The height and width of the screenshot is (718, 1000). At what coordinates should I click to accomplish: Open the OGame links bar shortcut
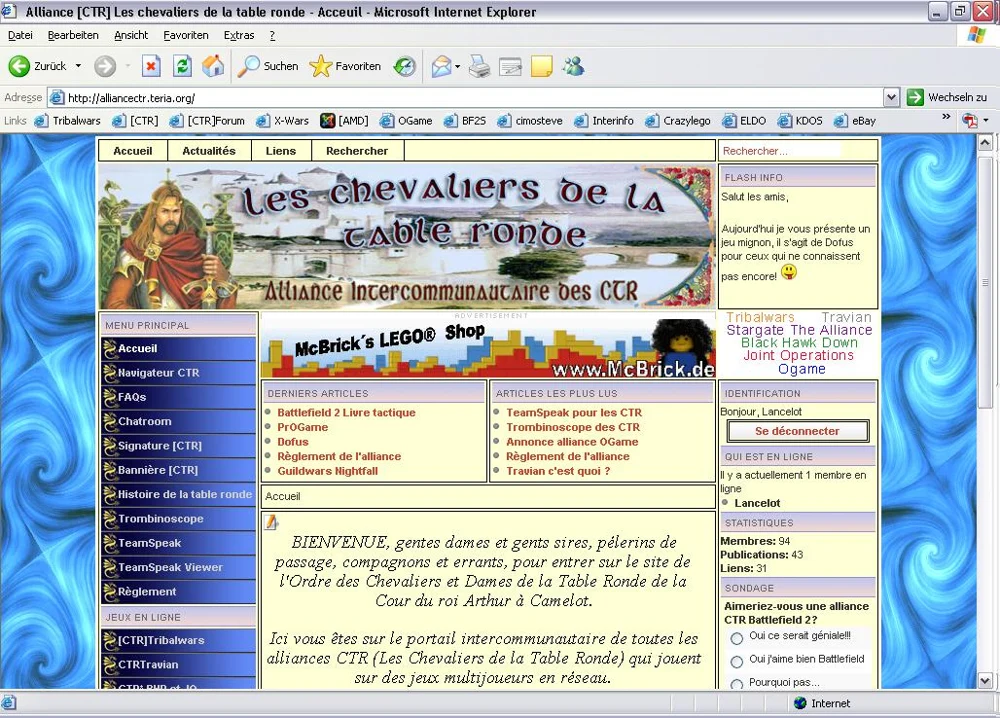(x=406, y=121)
